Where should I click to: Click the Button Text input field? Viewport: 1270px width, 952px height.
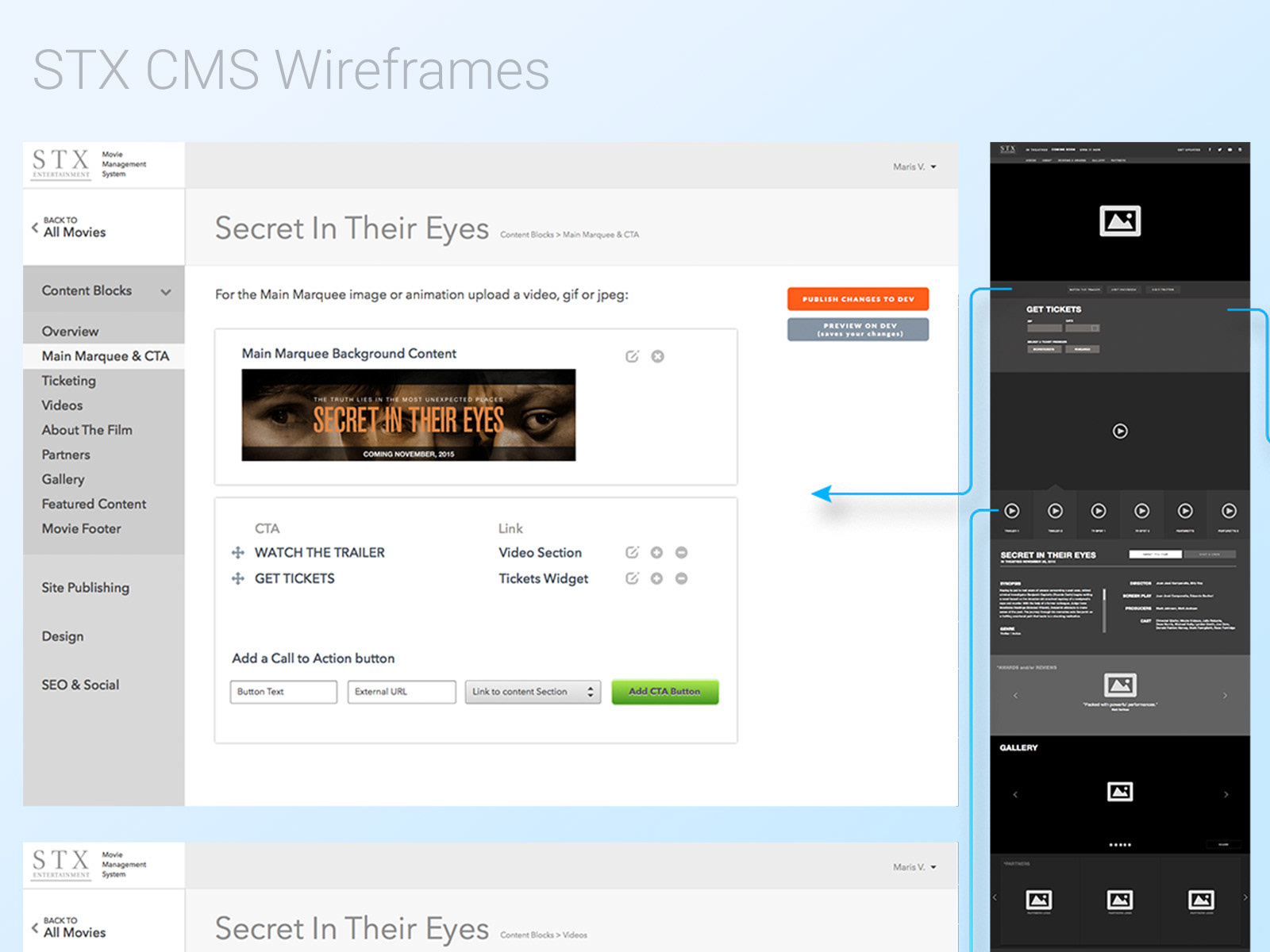click(x=283, y=692)
